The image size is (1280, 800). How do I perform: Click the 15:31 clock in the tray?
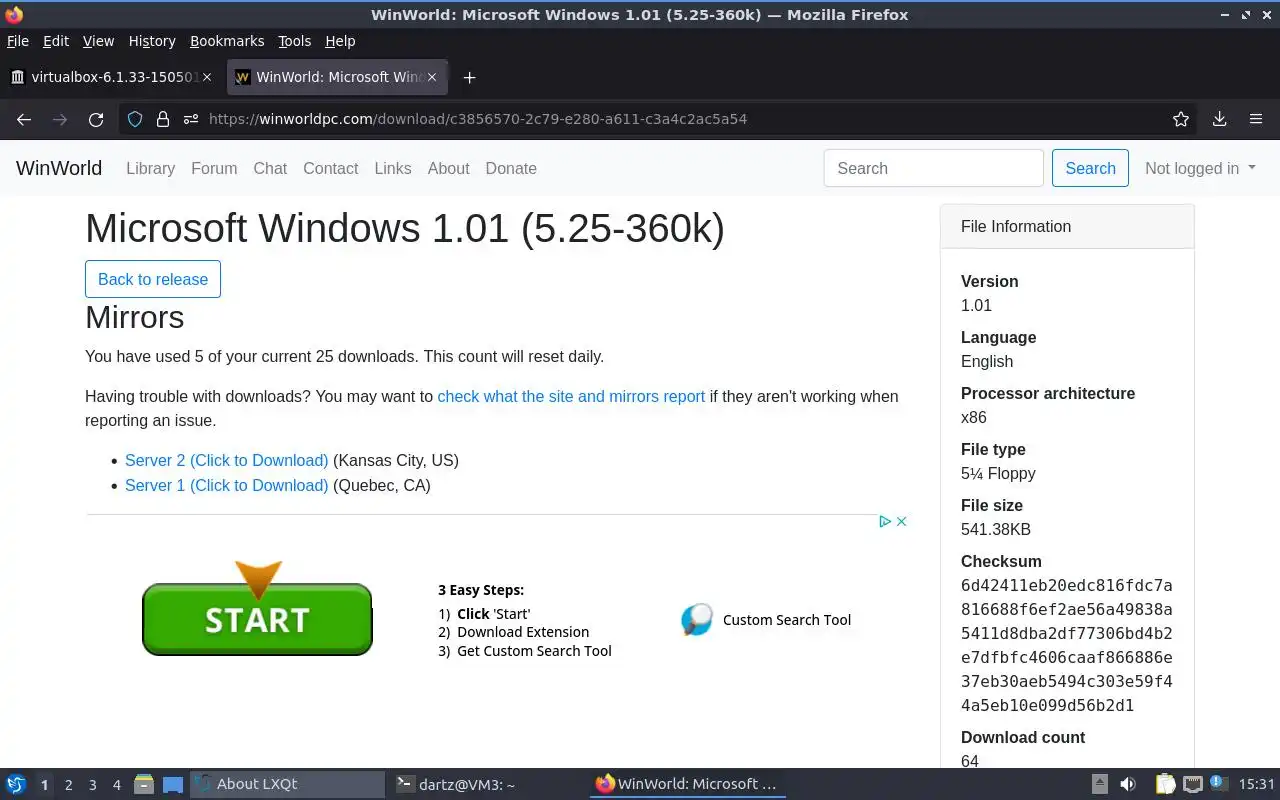pyautogui.click(x=1257, y=784)
